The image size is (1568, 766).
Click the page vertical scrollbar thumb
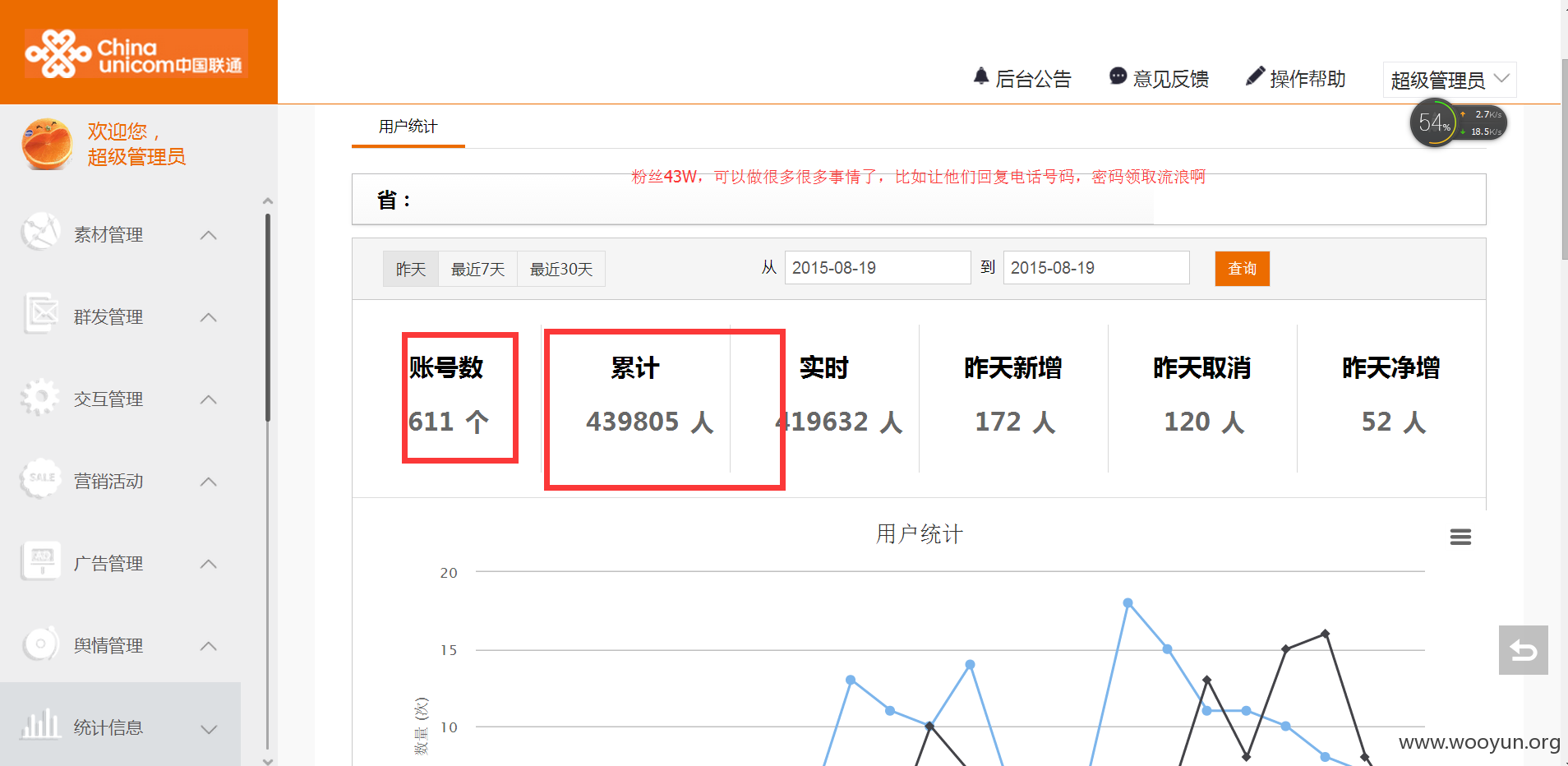1564,159
